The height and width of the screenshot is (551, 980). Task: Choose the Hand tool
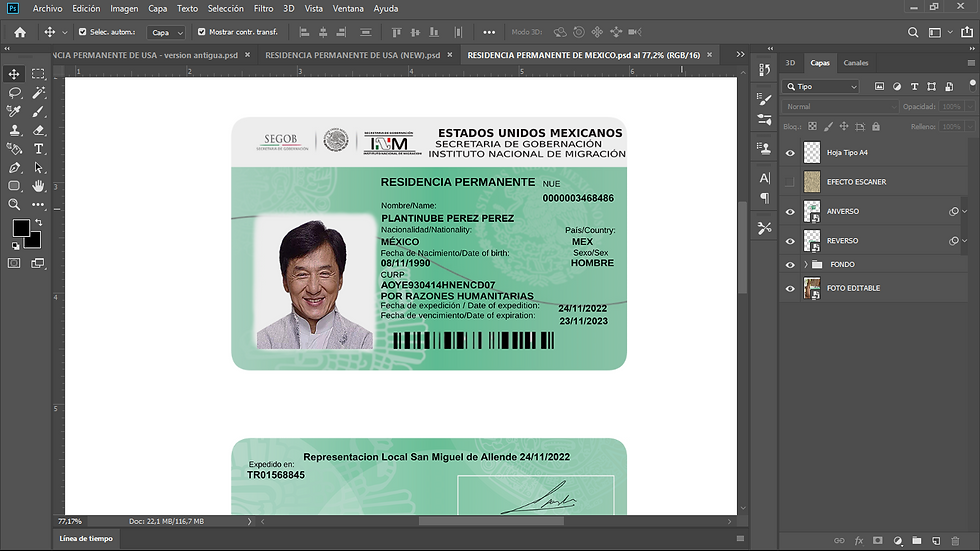38,185
